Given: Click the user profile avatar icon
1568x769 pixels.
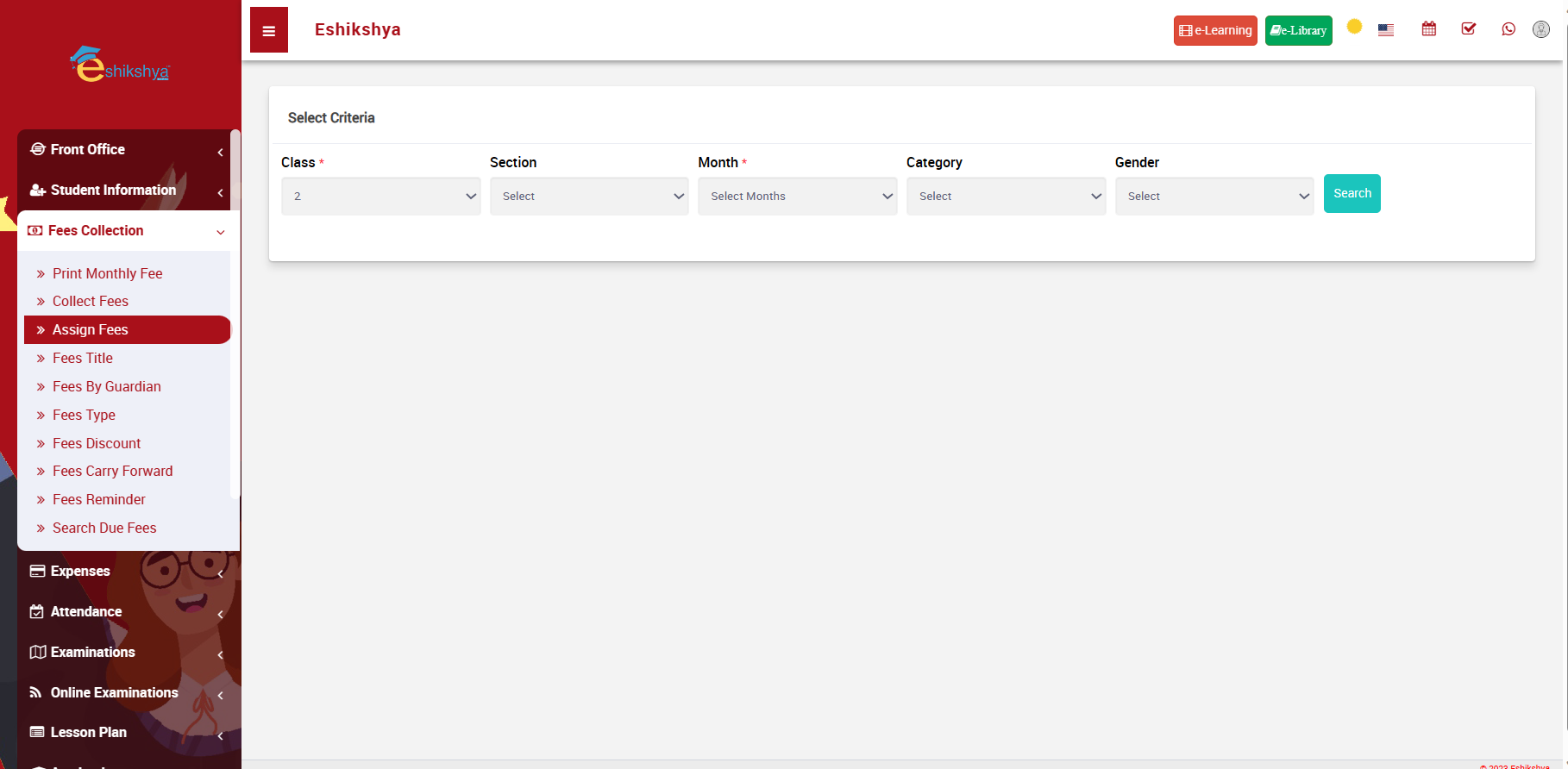Looking at the screenshot, I should tap(1540, 29).
